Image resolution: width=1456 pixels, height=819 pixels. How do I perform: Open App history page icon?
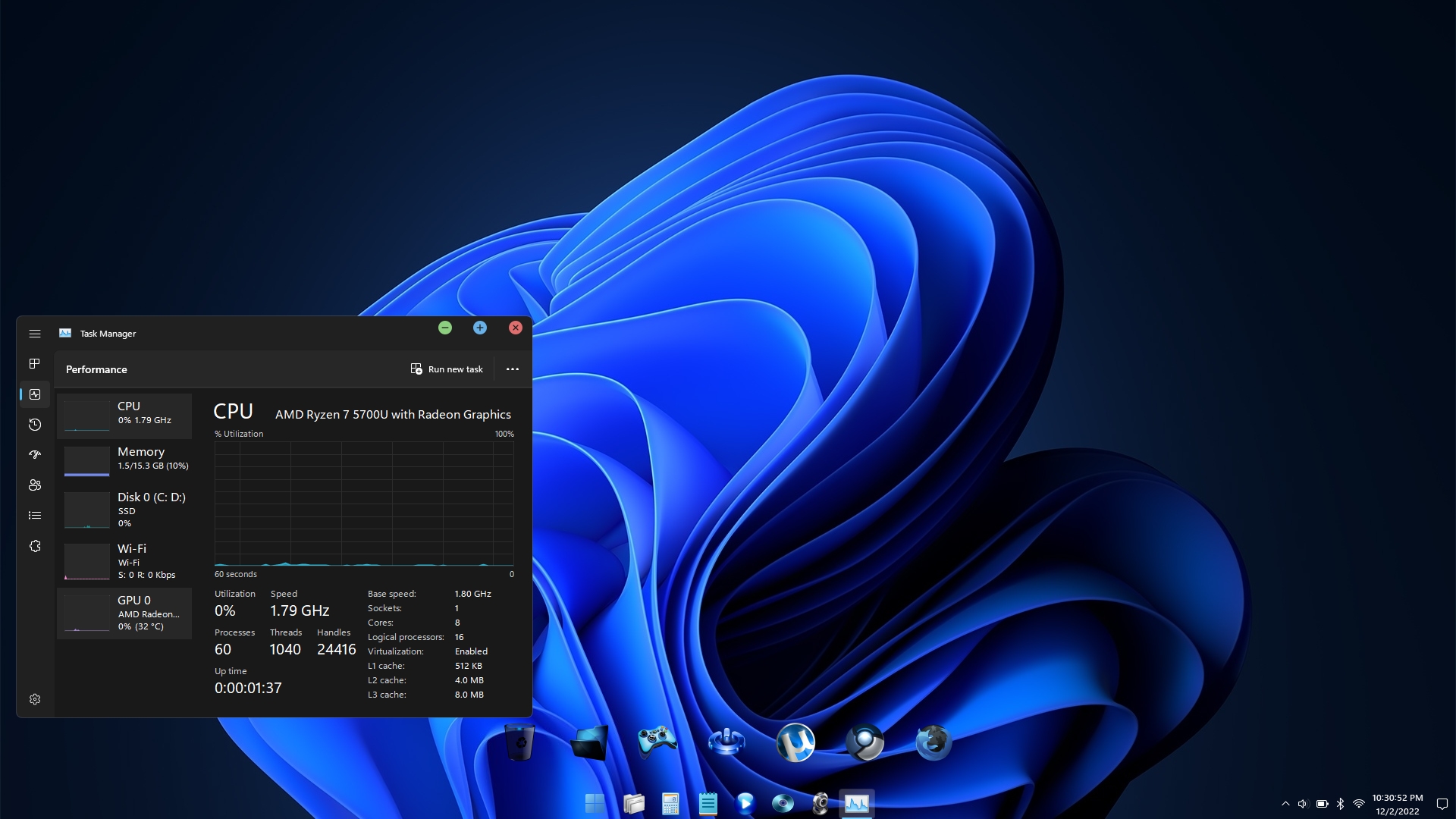click(35, 425)
